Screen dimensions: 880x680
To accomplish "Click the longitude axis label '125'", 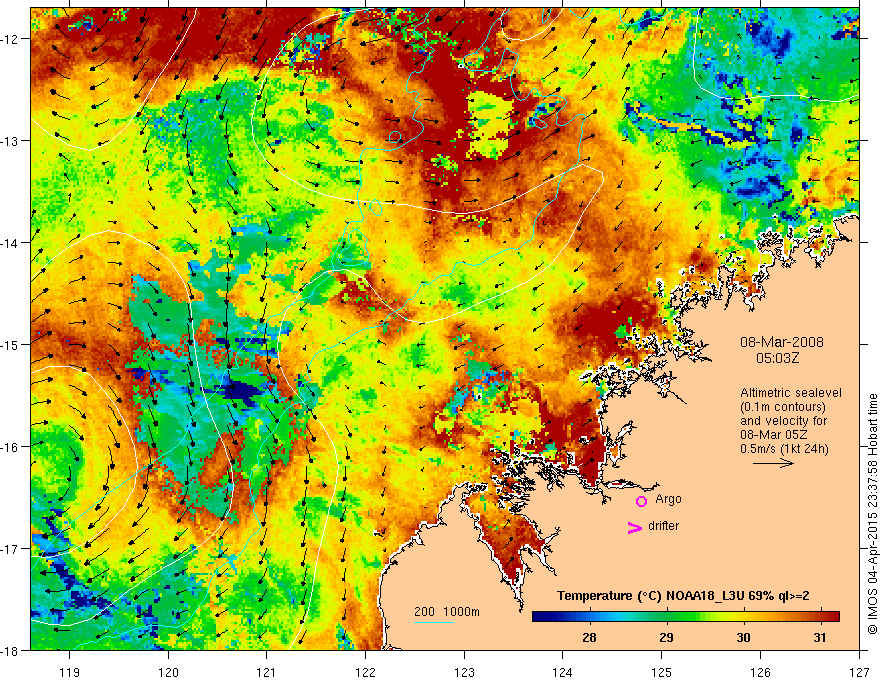I will point(662,672).
